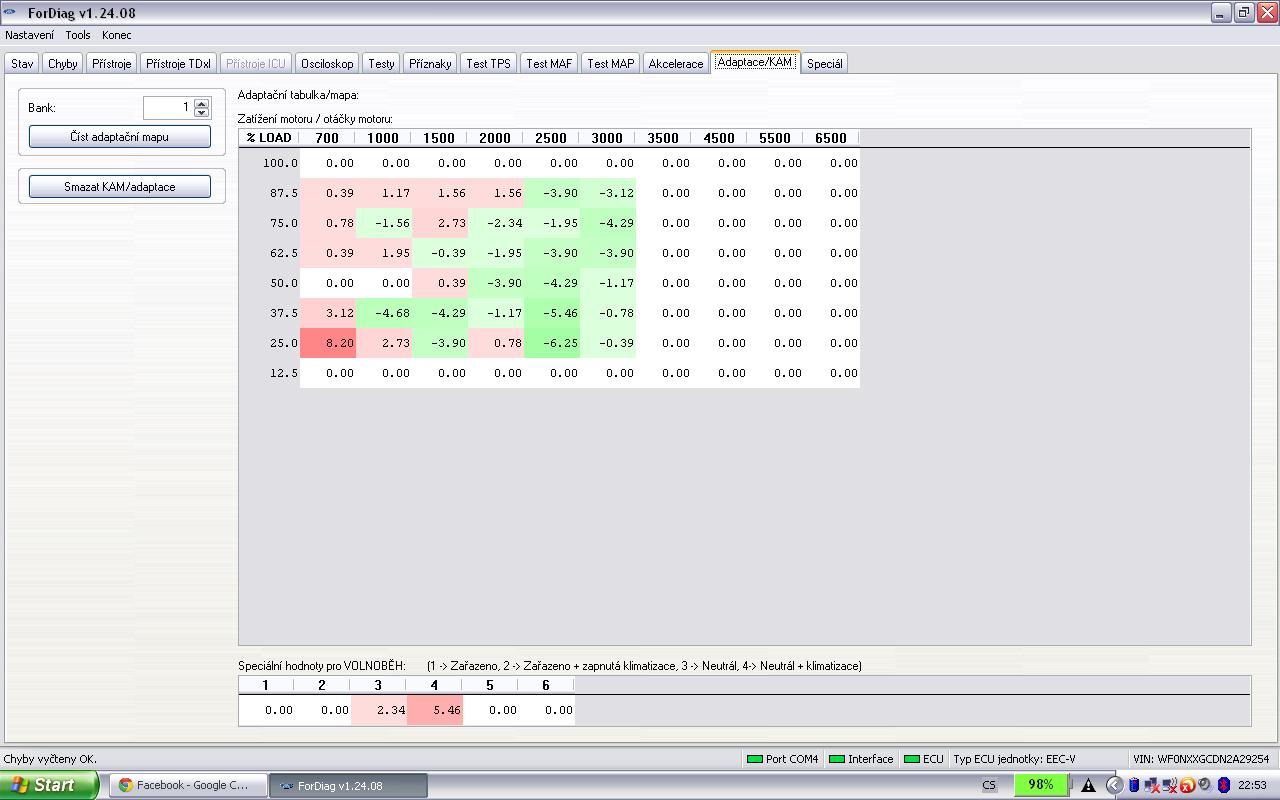Click the battery 98% indicator
1280x800 pixels.
(x=1040, y=785)
